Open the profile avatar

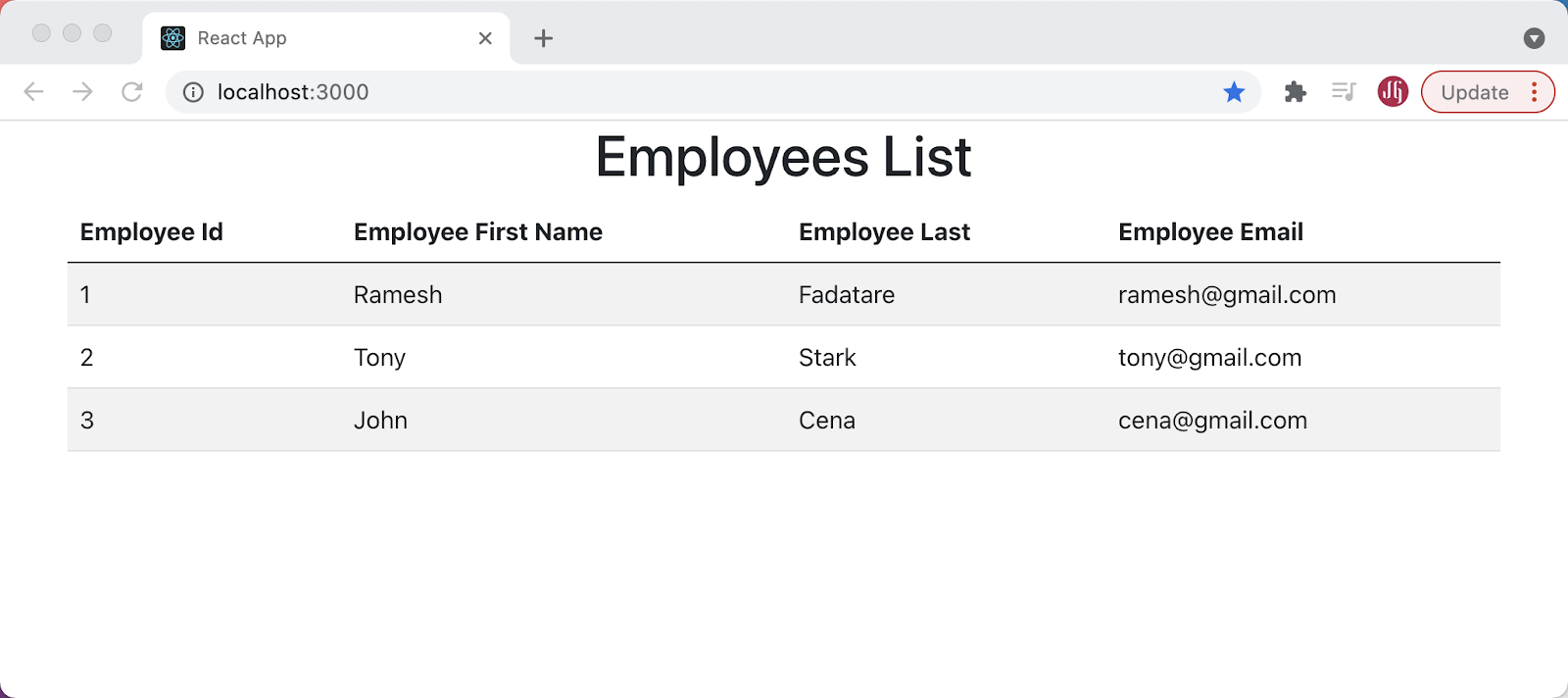point(1393,92)
